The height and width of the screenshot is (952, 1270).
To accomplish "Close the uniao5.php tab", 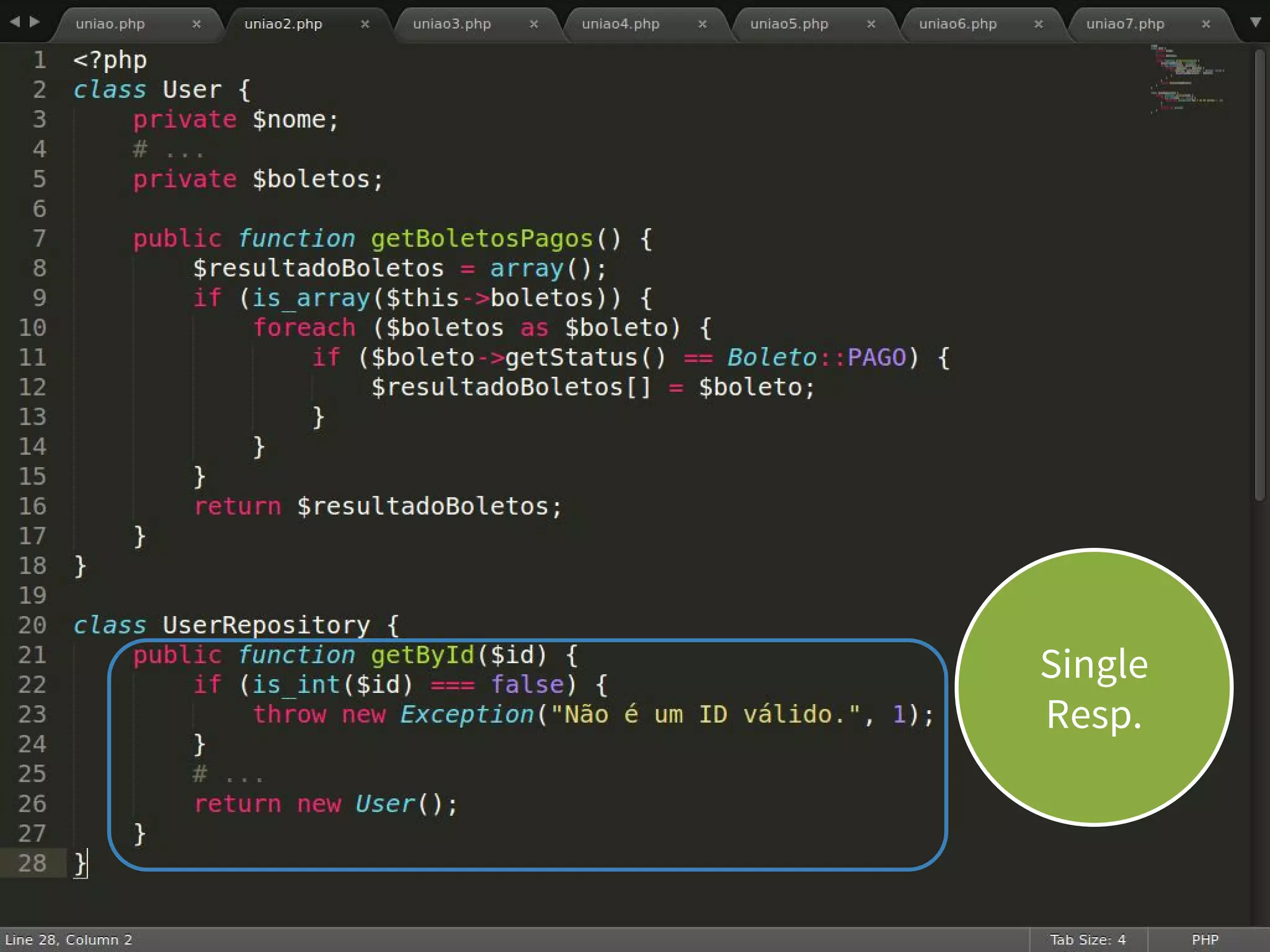I will pos(871,24).
